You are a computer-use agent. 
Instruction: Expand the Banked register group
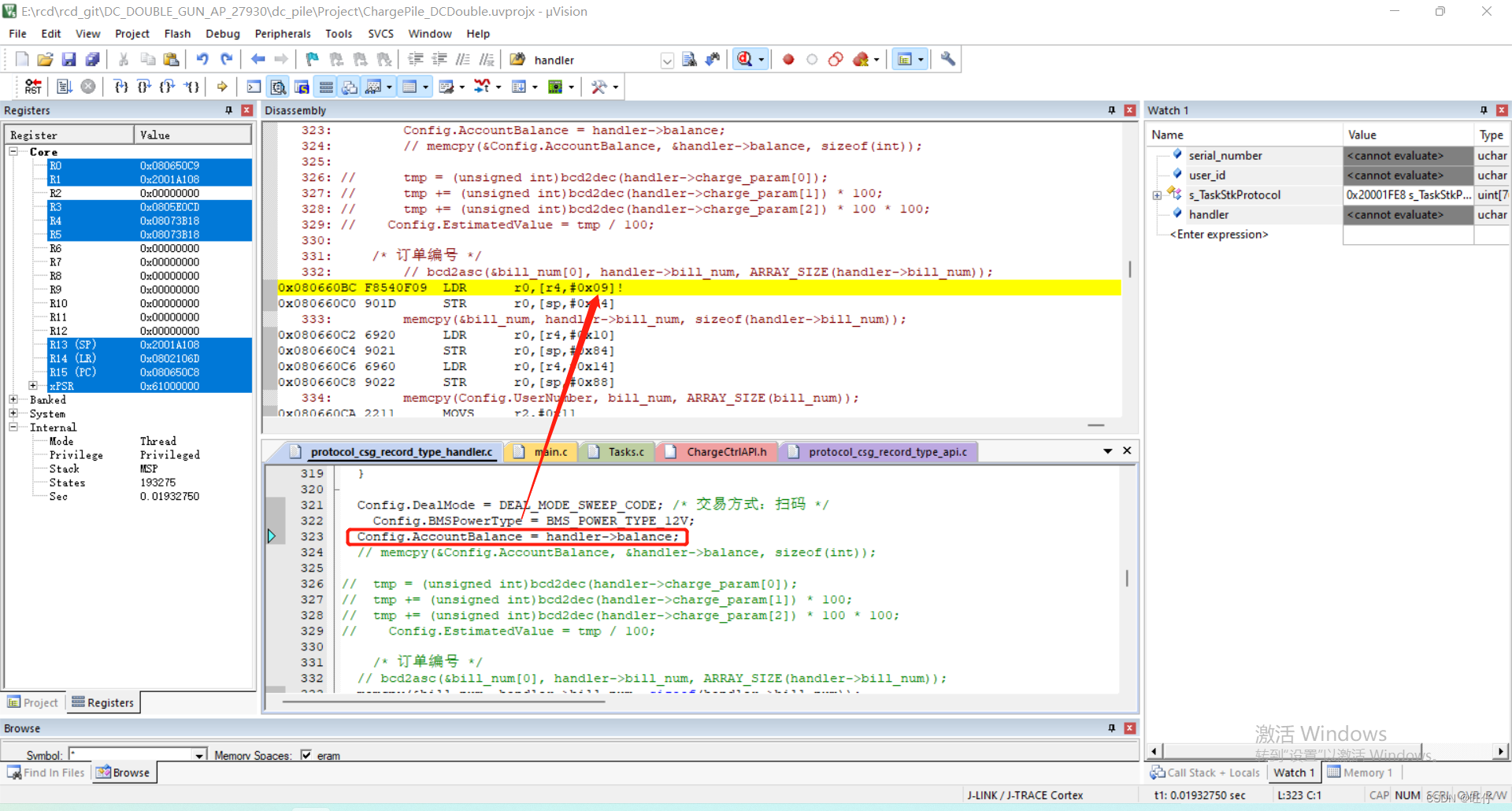tap(14, 399)
